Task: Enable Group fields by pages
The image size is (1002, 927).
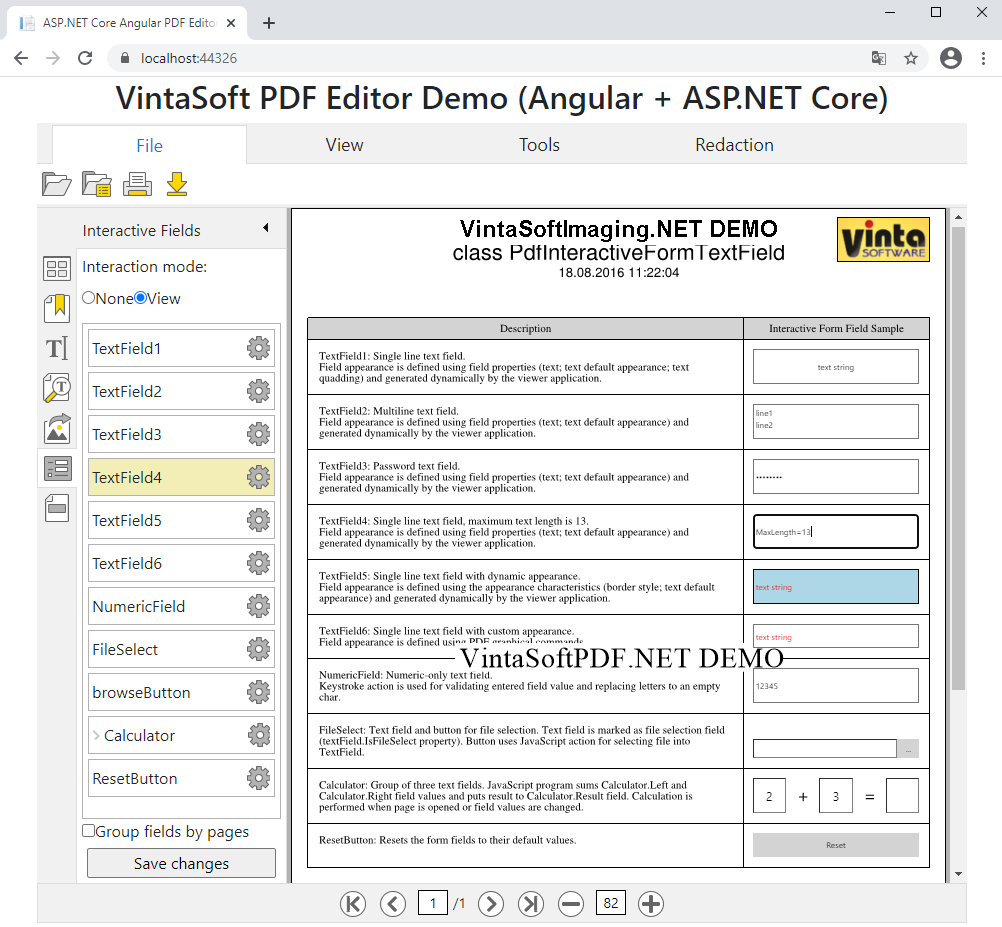Action: (89, 831)
